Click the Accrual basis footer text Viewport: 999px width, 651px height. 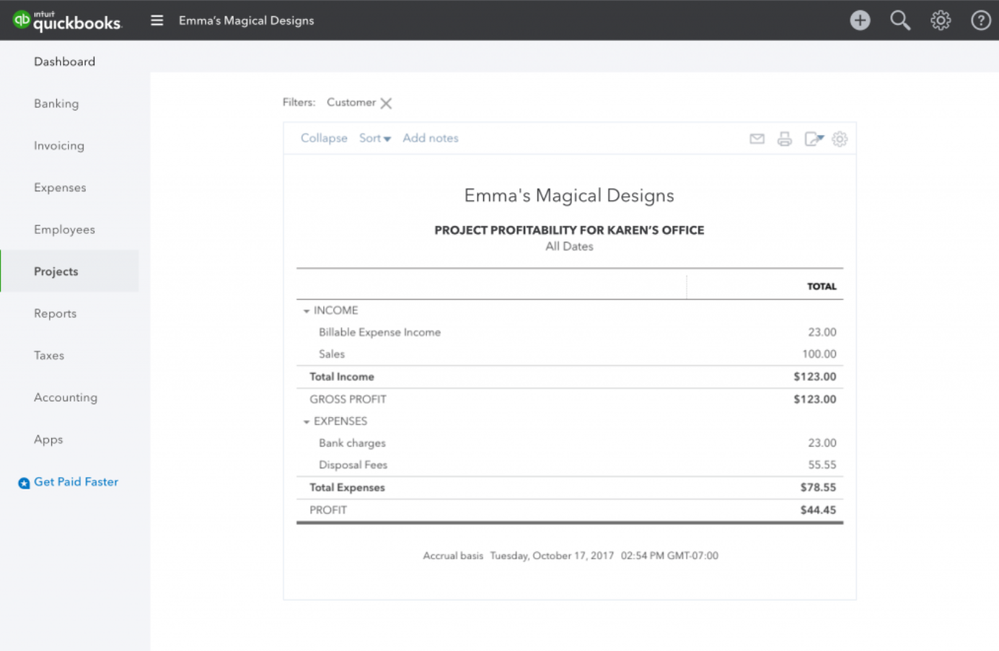tap(453, 556)
